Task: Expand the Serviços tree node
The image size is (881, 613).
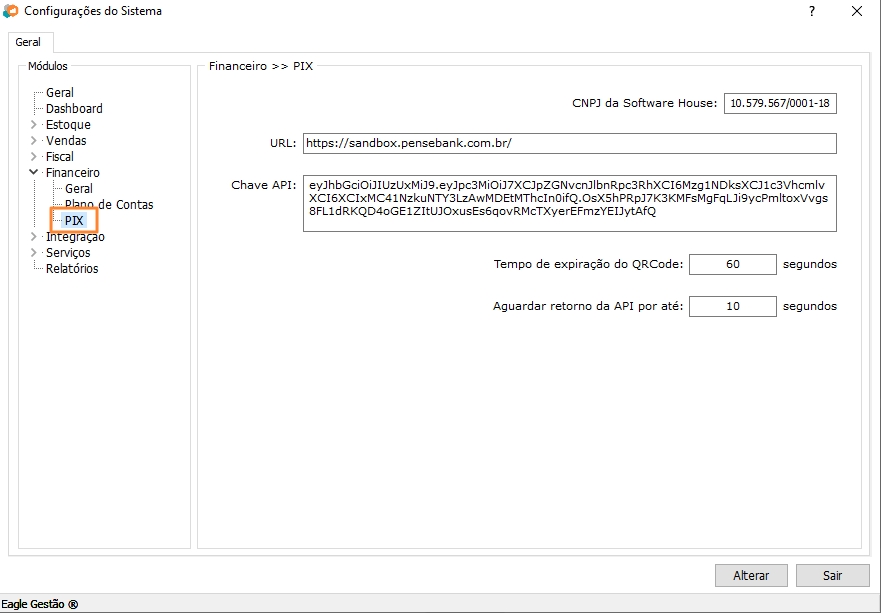Action: (x=34, y=252)
